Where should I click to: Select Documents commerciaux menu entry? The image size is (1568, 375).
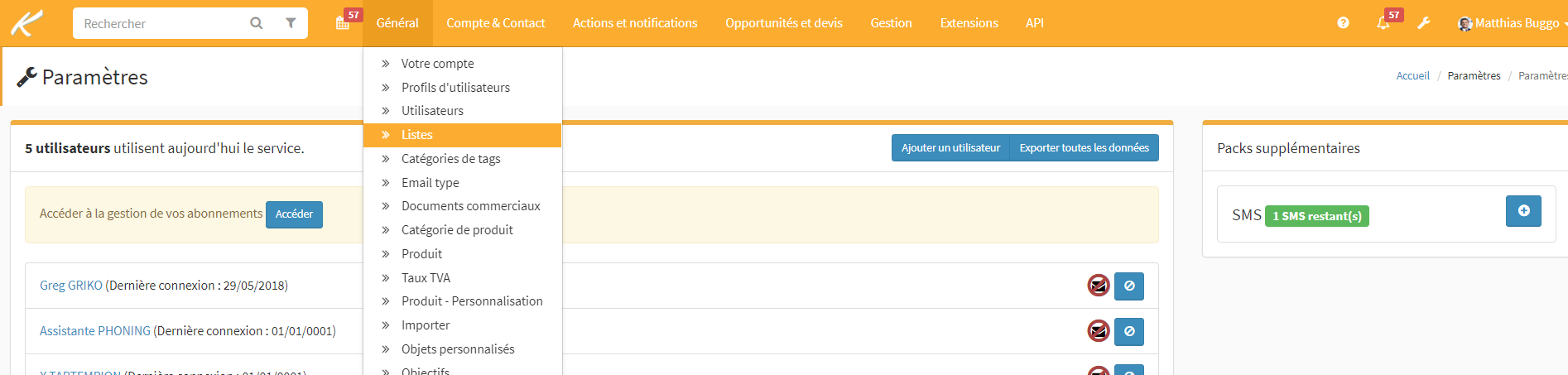pyautogui.click(x=462, y=206)
